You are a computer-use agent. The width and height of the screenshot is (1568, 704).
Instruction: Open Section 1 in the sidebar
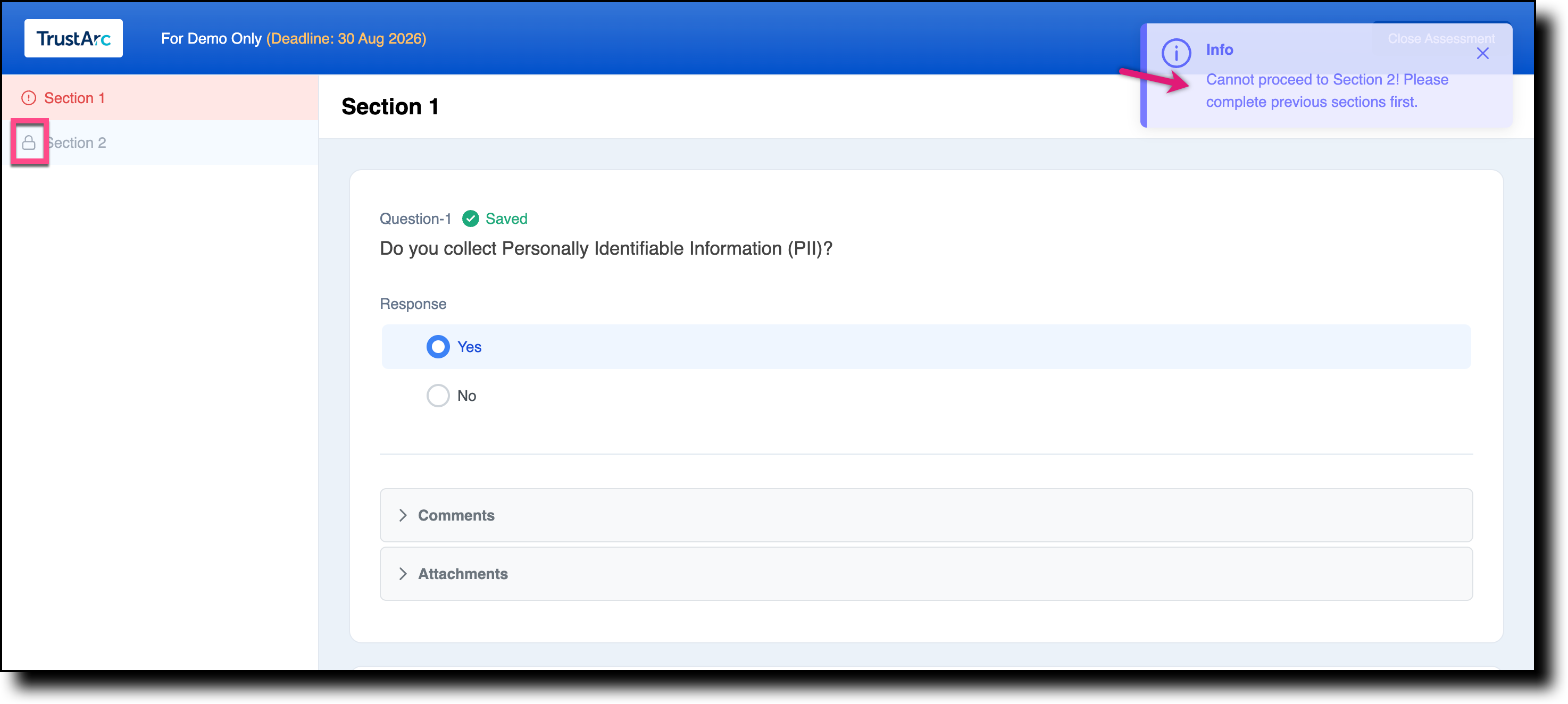click(160, 98)
